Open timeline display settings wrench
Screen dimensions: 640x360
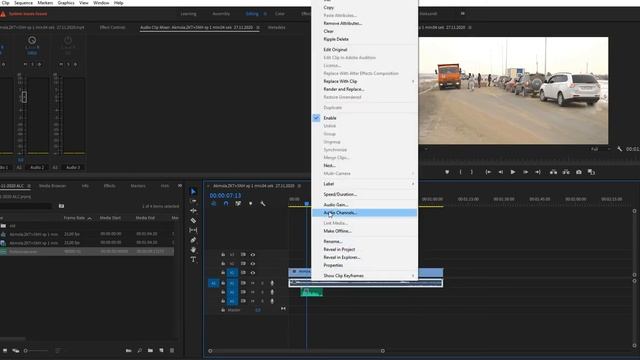(x=263, y=203)
